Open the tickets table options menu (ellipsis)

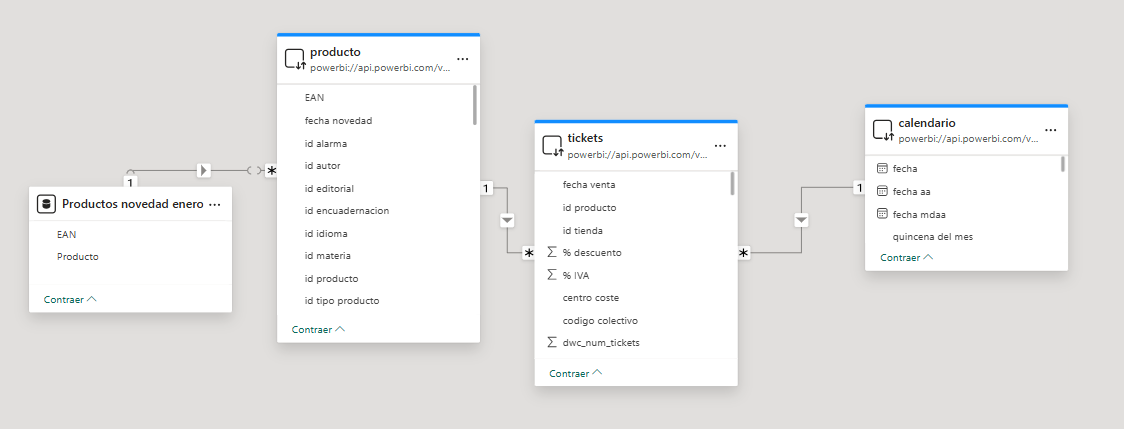click(x=720, y=146)
